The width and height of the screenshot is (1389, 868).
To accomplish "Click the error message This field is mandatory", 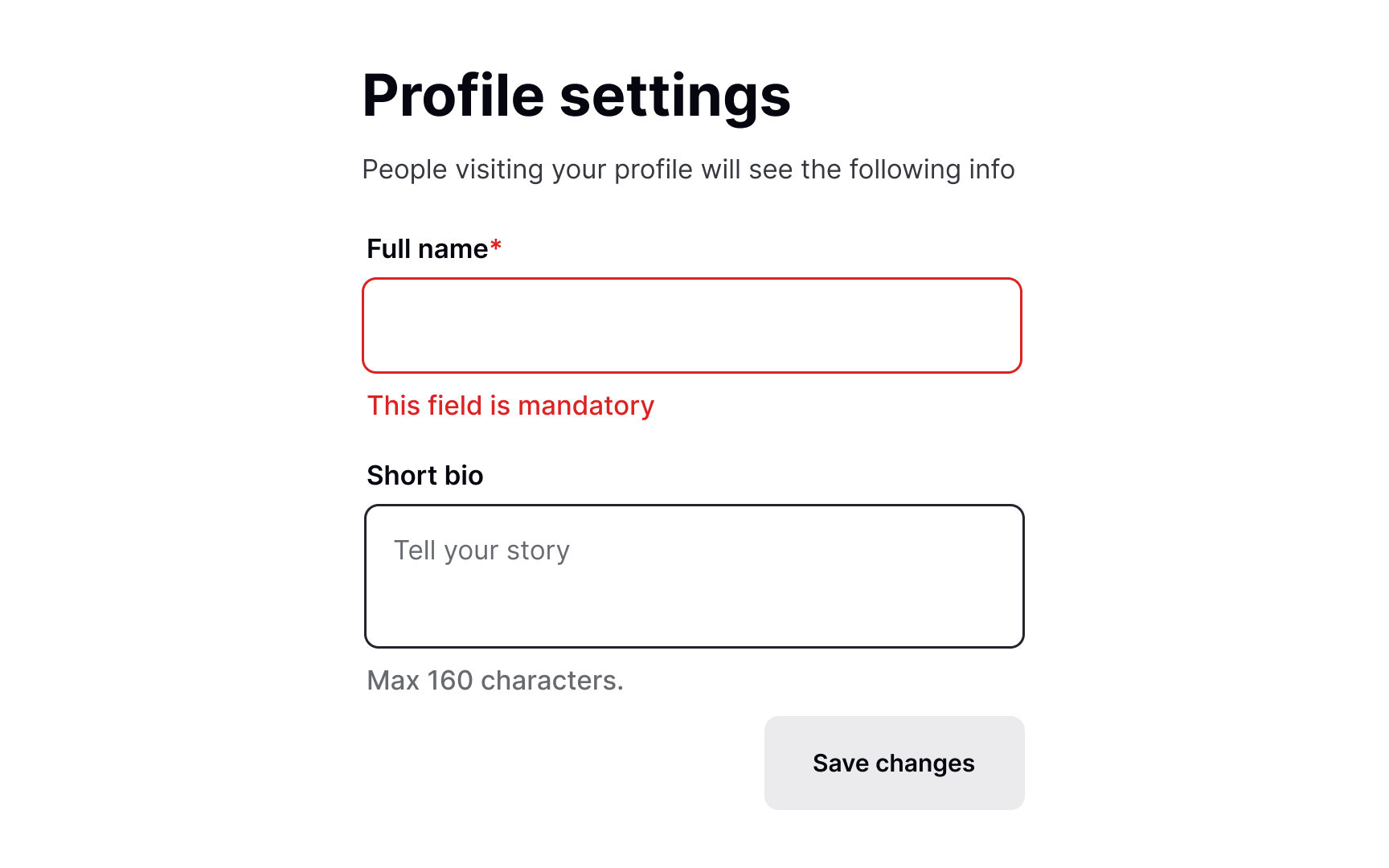I will (x=510, y=406).
